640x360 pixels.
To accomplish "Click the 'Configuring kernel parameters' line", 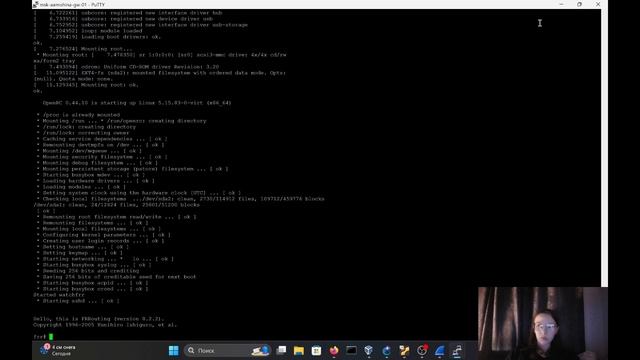I will [x=104, y=235].
